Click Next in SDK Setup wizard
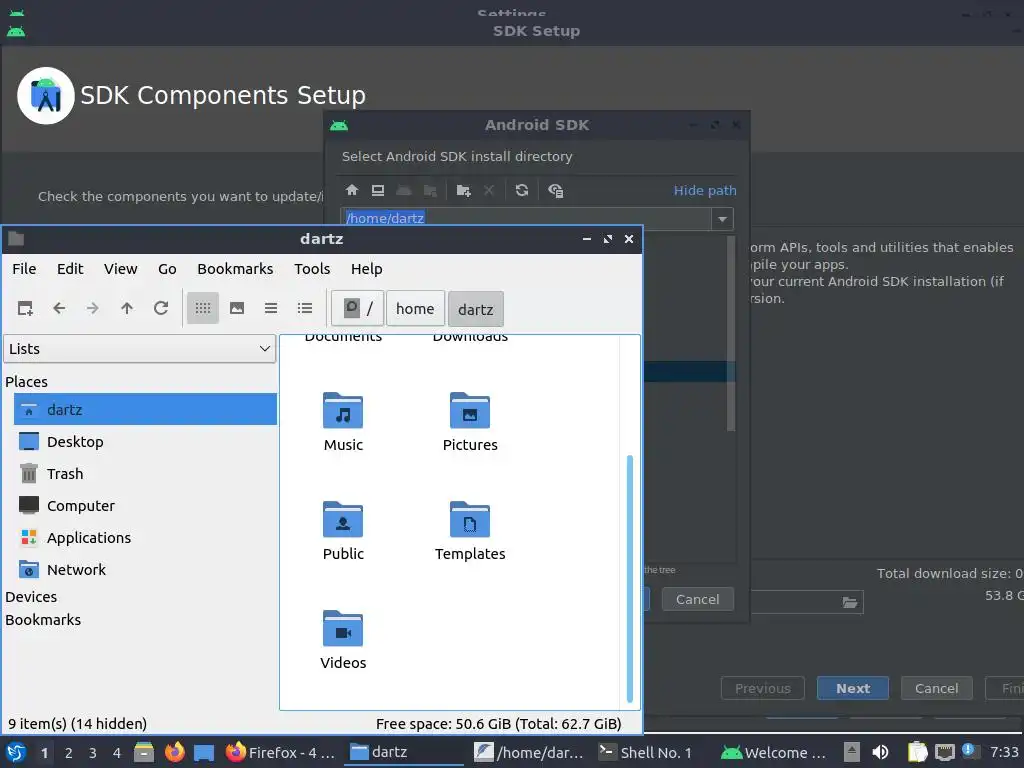Viewport: 1024px width, 768px height. (x=853, y=688)
